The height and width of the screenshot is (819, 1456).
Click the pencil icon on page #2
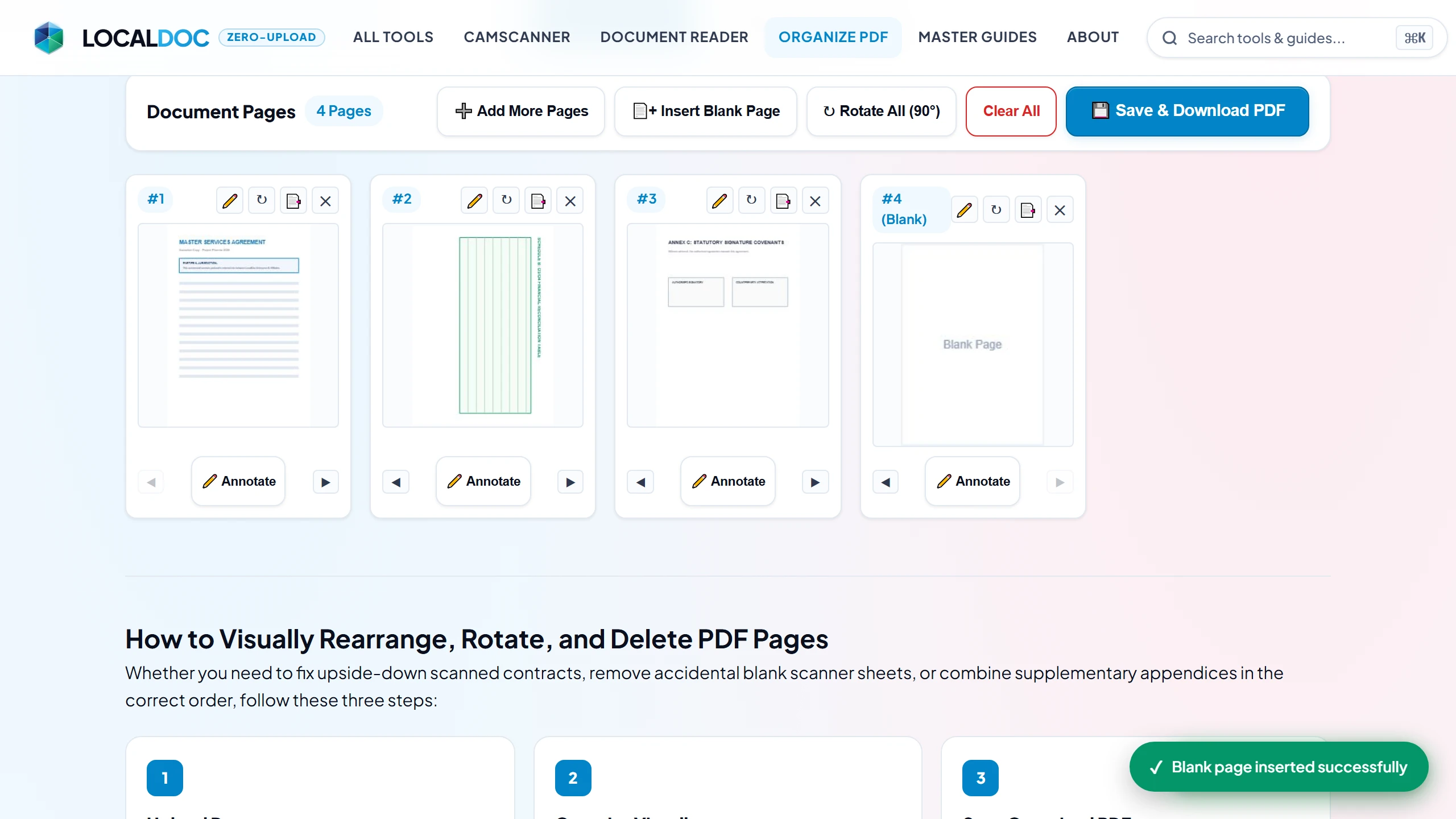click(x=474, y=200)
